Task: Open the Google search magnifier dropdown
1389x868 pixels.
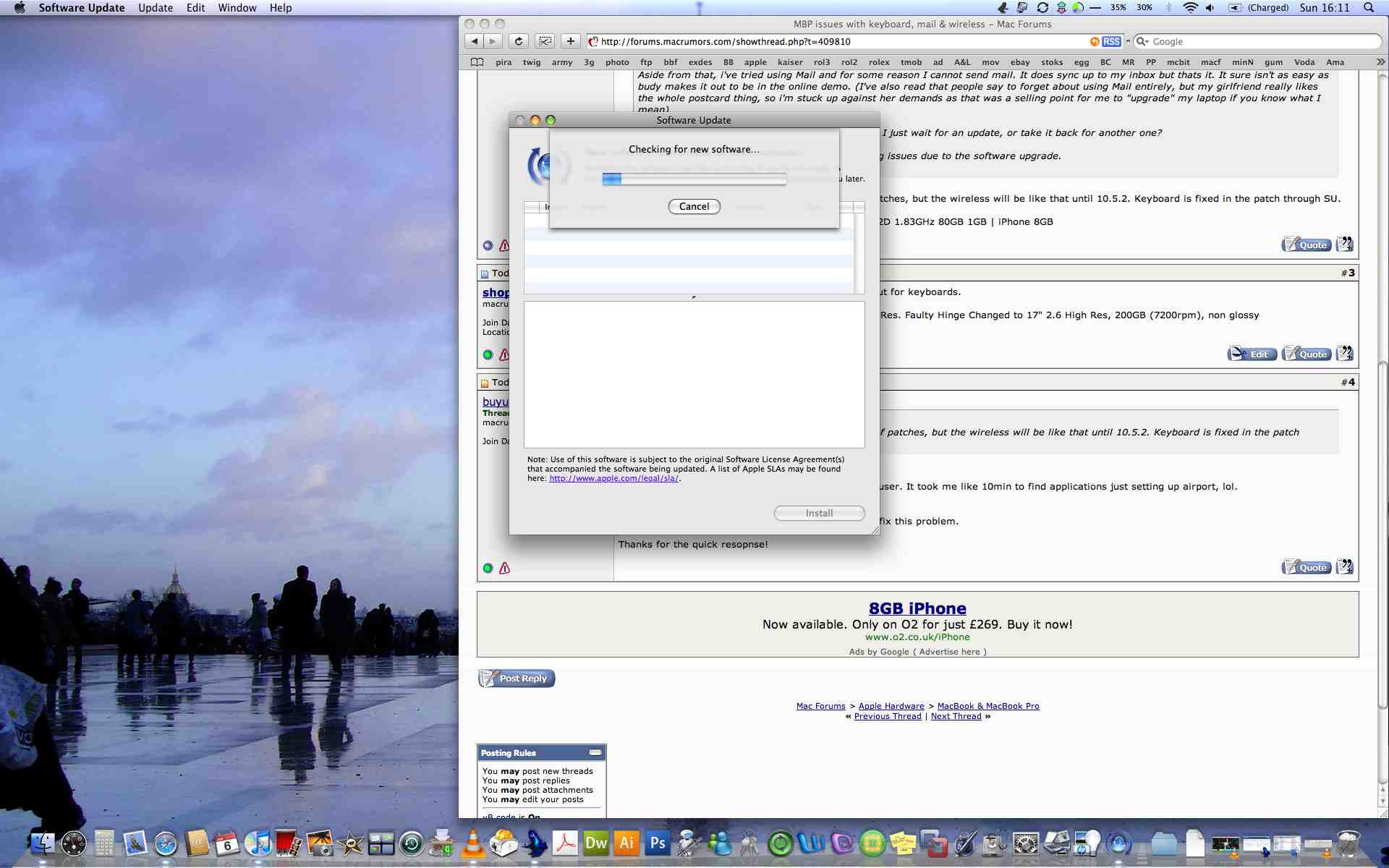Action: 1142,41
